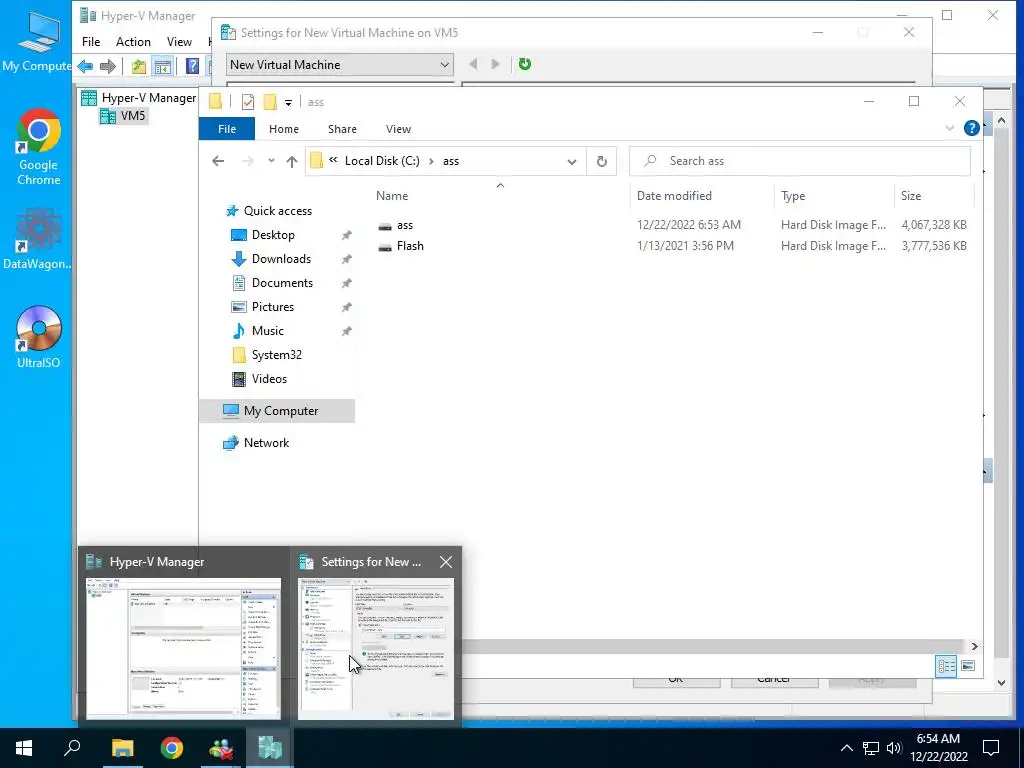Open Pictures in Quick access
The image size is (1024, 768).
coord(272,307)
